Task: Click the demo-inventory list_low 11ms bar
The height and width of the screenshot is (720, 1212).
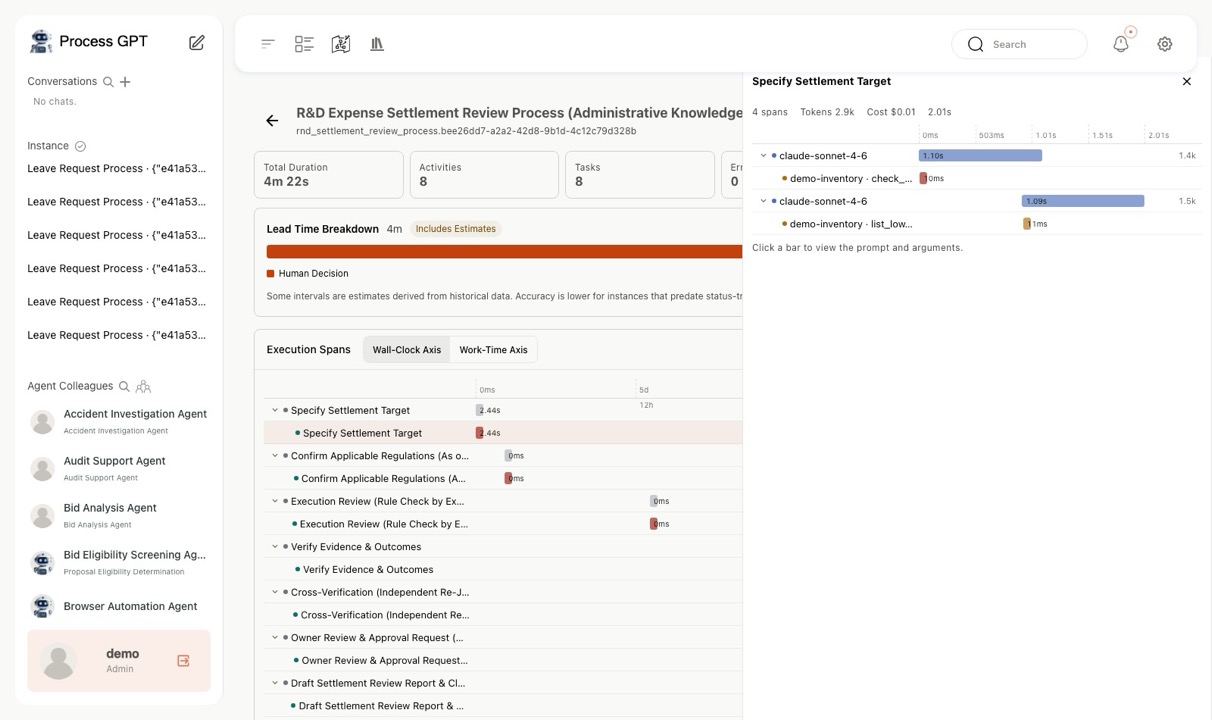Action: click(1026, 224)
